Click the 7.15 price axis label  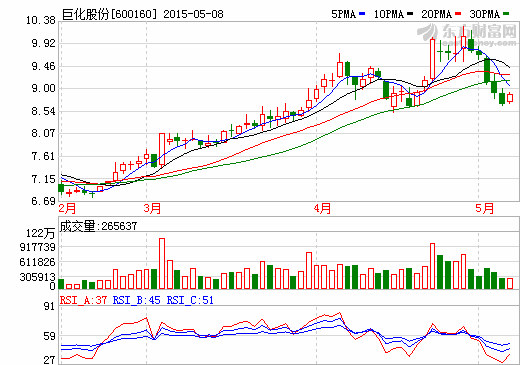[x=44, y=179]
